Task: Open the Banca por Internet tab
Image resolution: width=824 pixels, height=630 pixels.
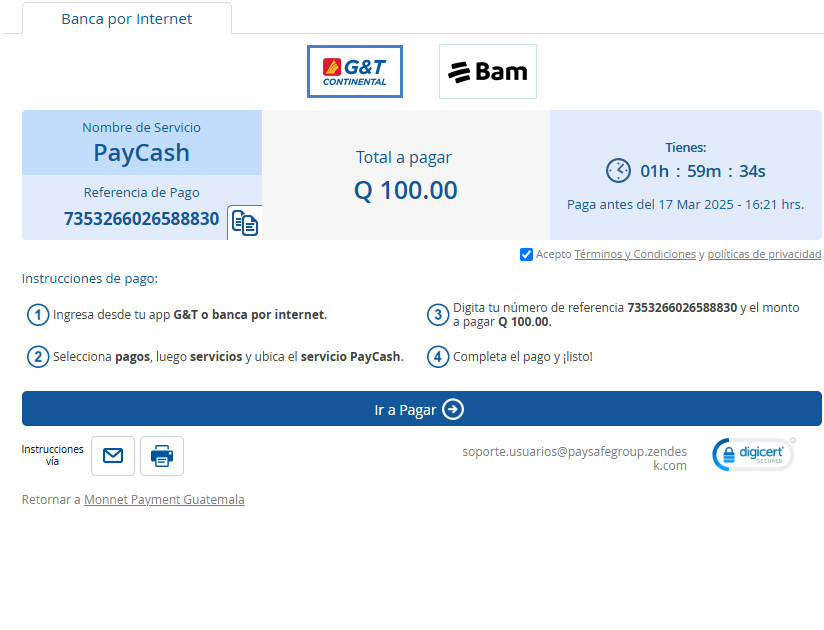Action: click(x=127, y=19)
